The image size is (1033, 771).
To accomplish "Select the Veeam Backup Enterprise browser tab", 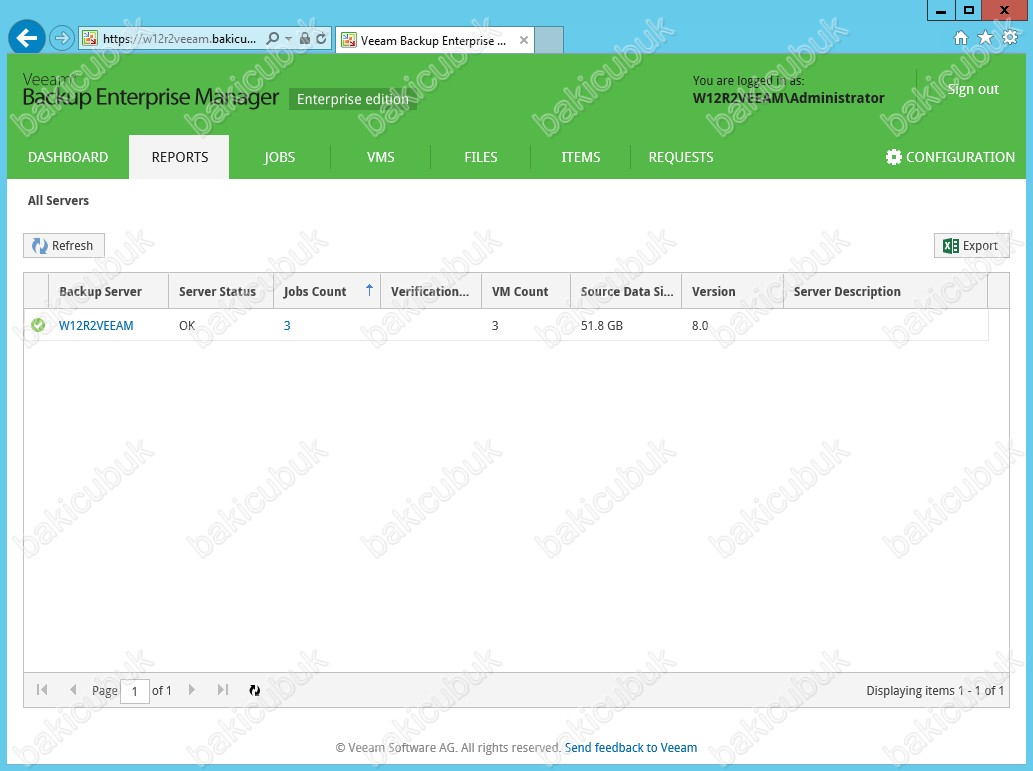I will pyautogui.click(x=435, y=40).
